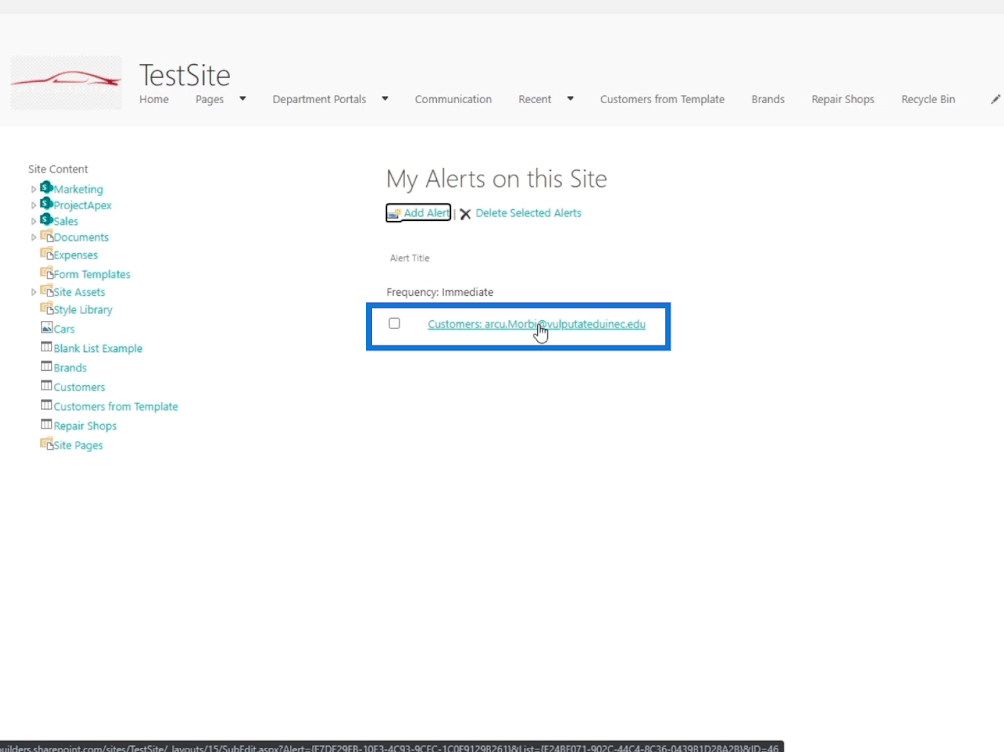Open Recent in top navigation
The image size is (1004, 752).
point(535,99)
